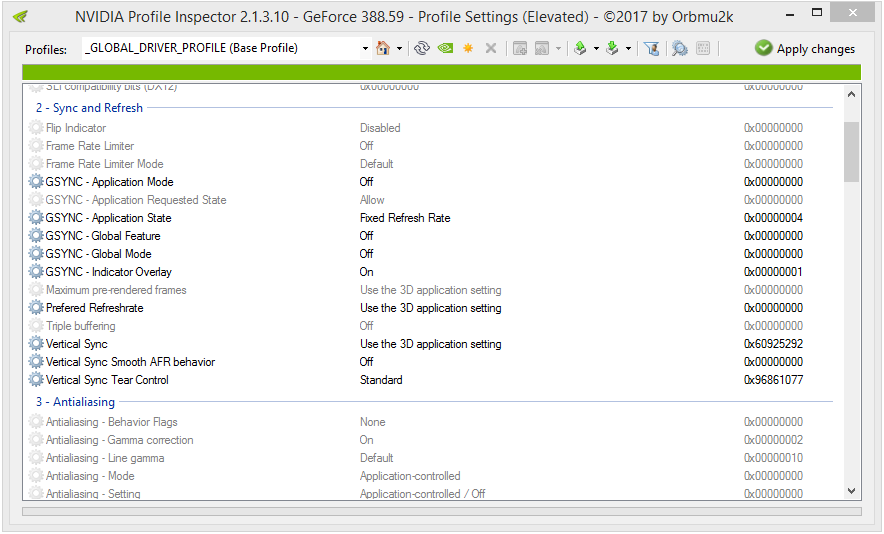Screen dimensions: 884x534
Task: Select 'GSYNC - Application Requested State' setting
Action: (136, 200)
